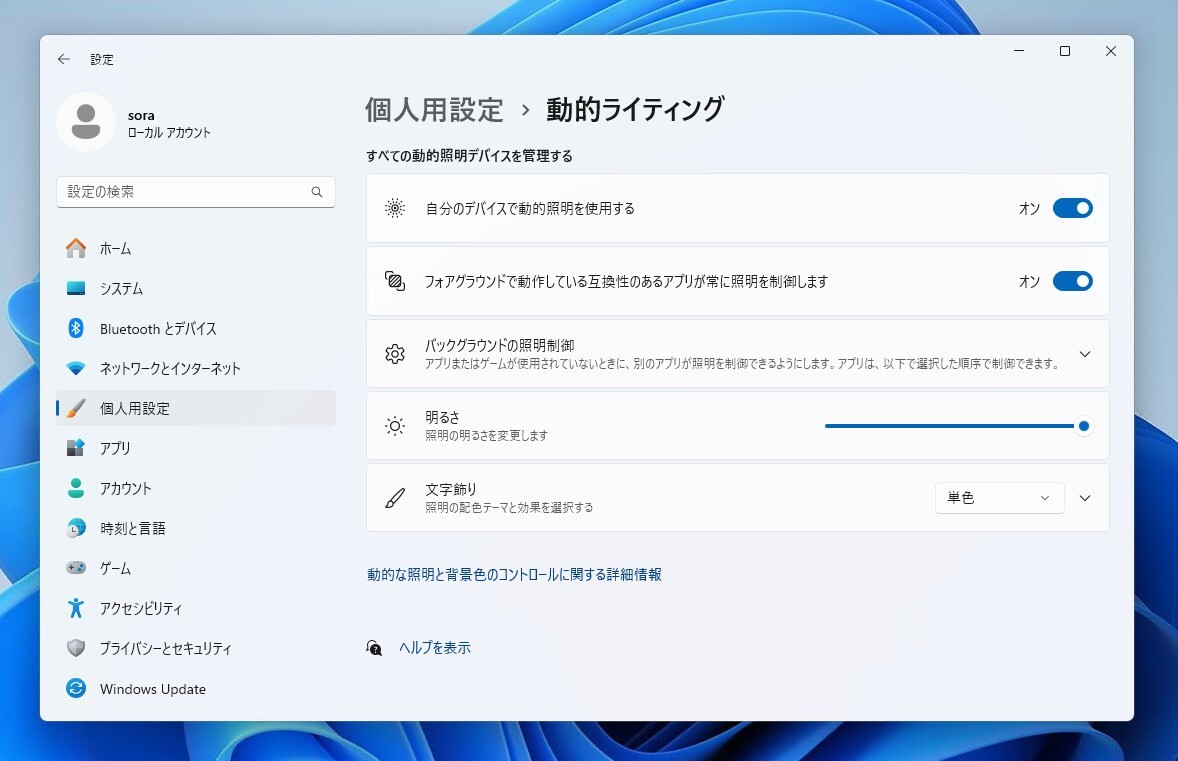
Task: Click the ゲーム controller icon
Action: (x=77, y=568)
